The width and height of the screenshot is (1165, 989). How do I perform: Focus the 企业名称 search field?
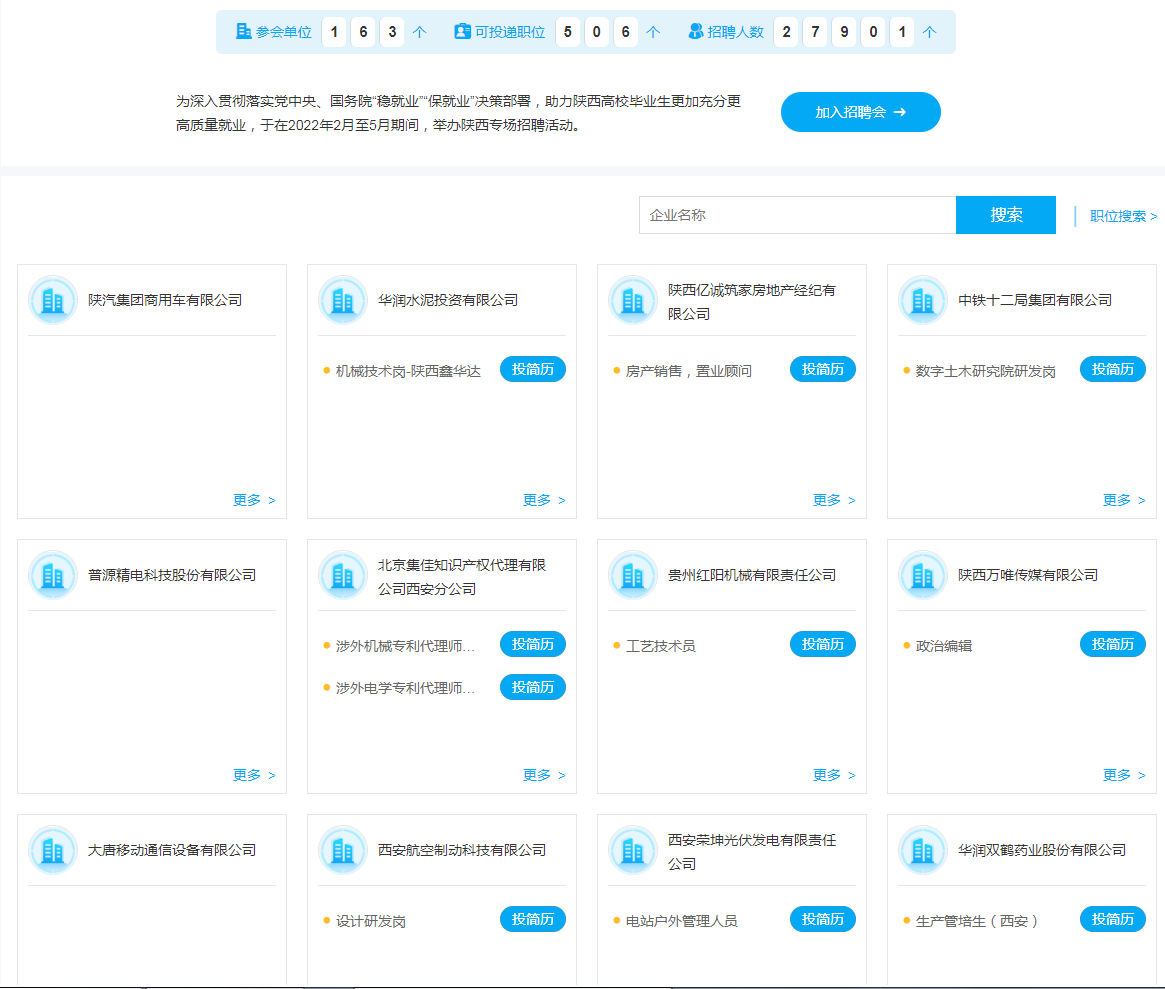tap(797, 215)
